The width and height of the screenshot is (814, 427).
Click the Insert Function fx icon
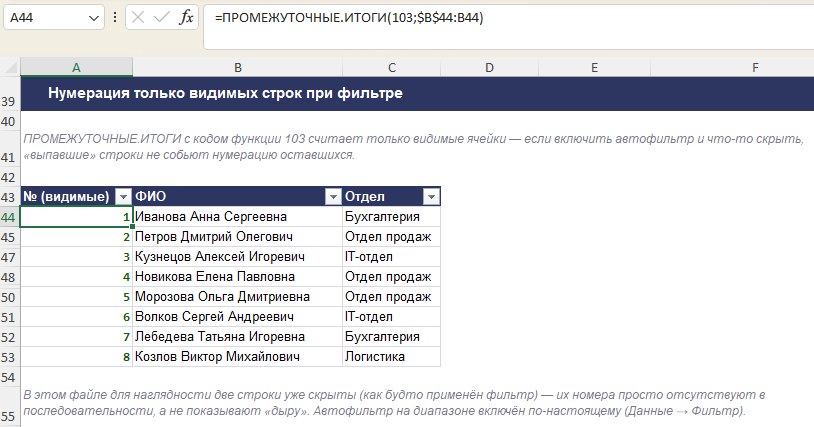pos(186,18)
